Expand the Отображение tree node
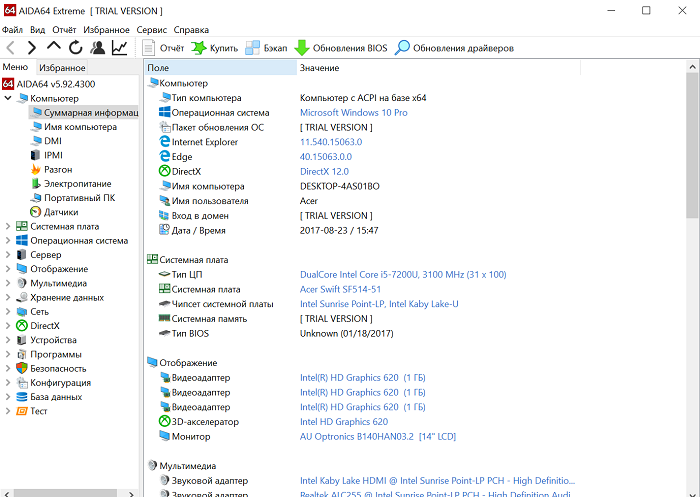Screen dimensions: 700x497 [8, 269]
